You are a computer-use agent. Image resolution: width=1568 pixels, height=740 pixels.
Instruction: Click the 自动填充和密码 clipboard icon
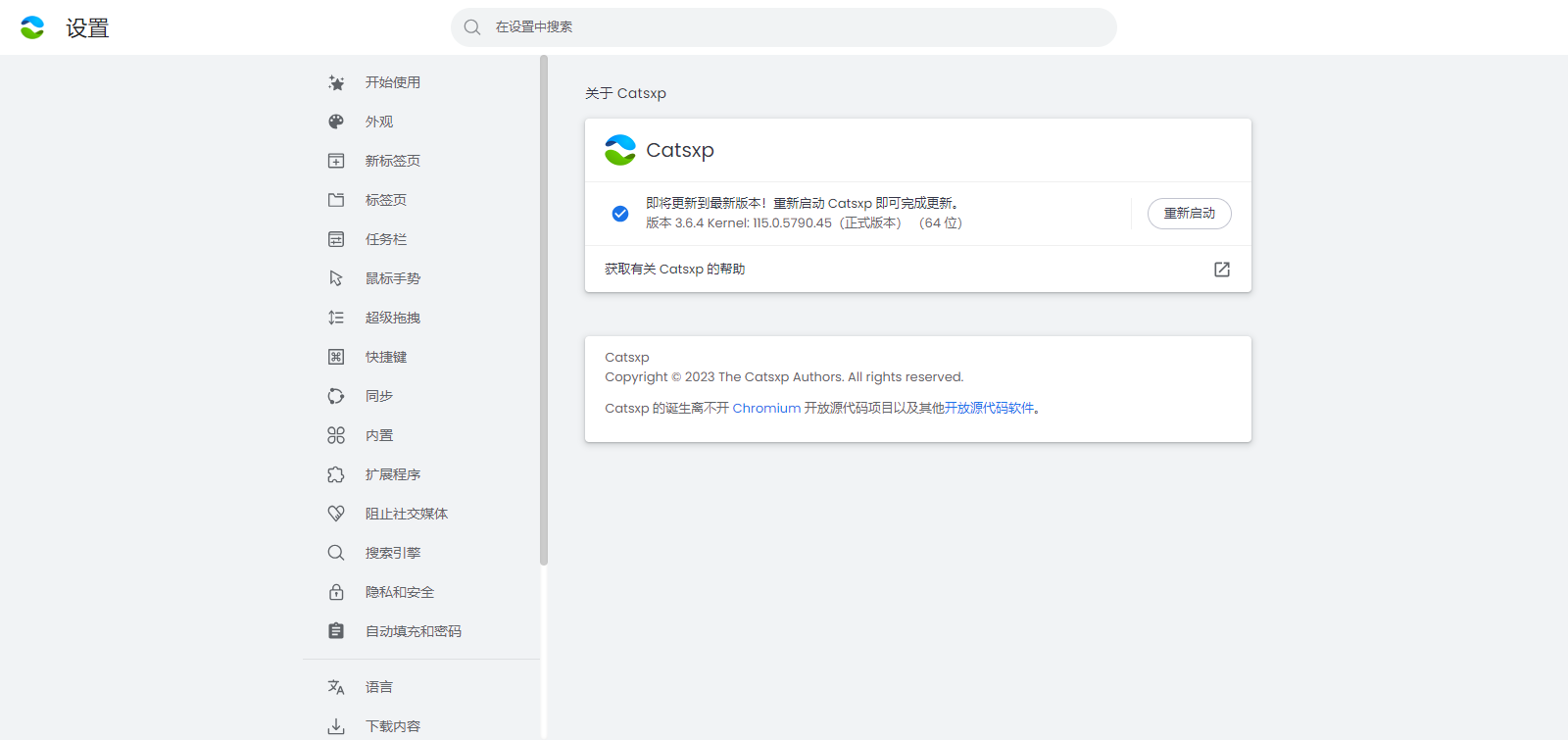pos(336,631)
